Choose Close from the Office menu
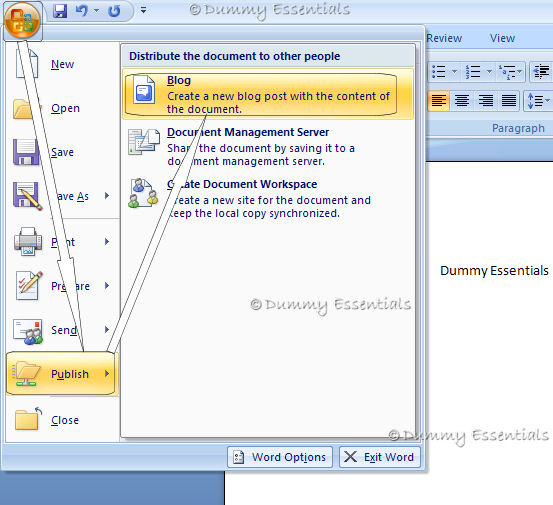Viewport: 553px width, 505px height. [x=63, y=420]
